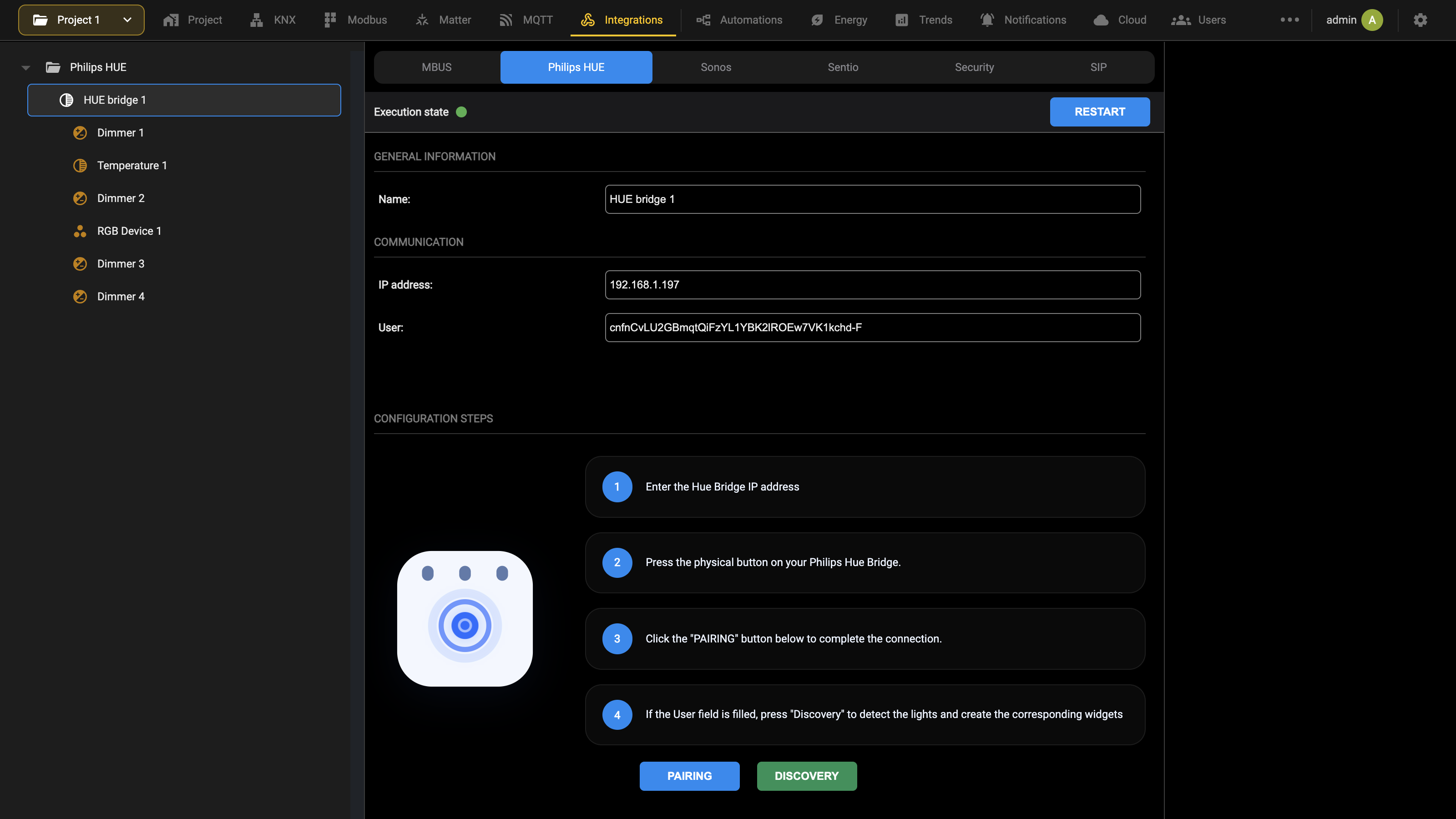Switch to the MBUS tab

[x=437, y=67]
